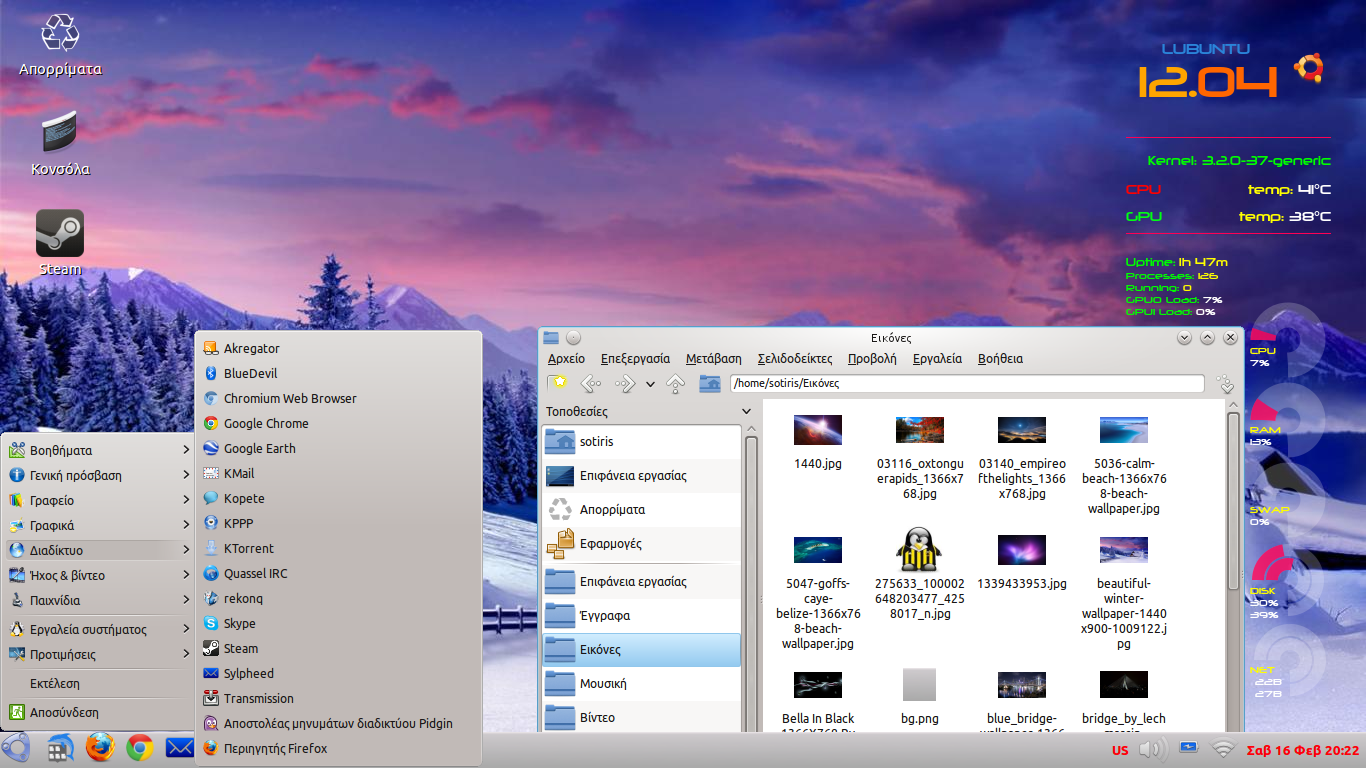Open the navigation history dropdown arrow
This screenshot has height=768, width=1366.
[650, 384]
